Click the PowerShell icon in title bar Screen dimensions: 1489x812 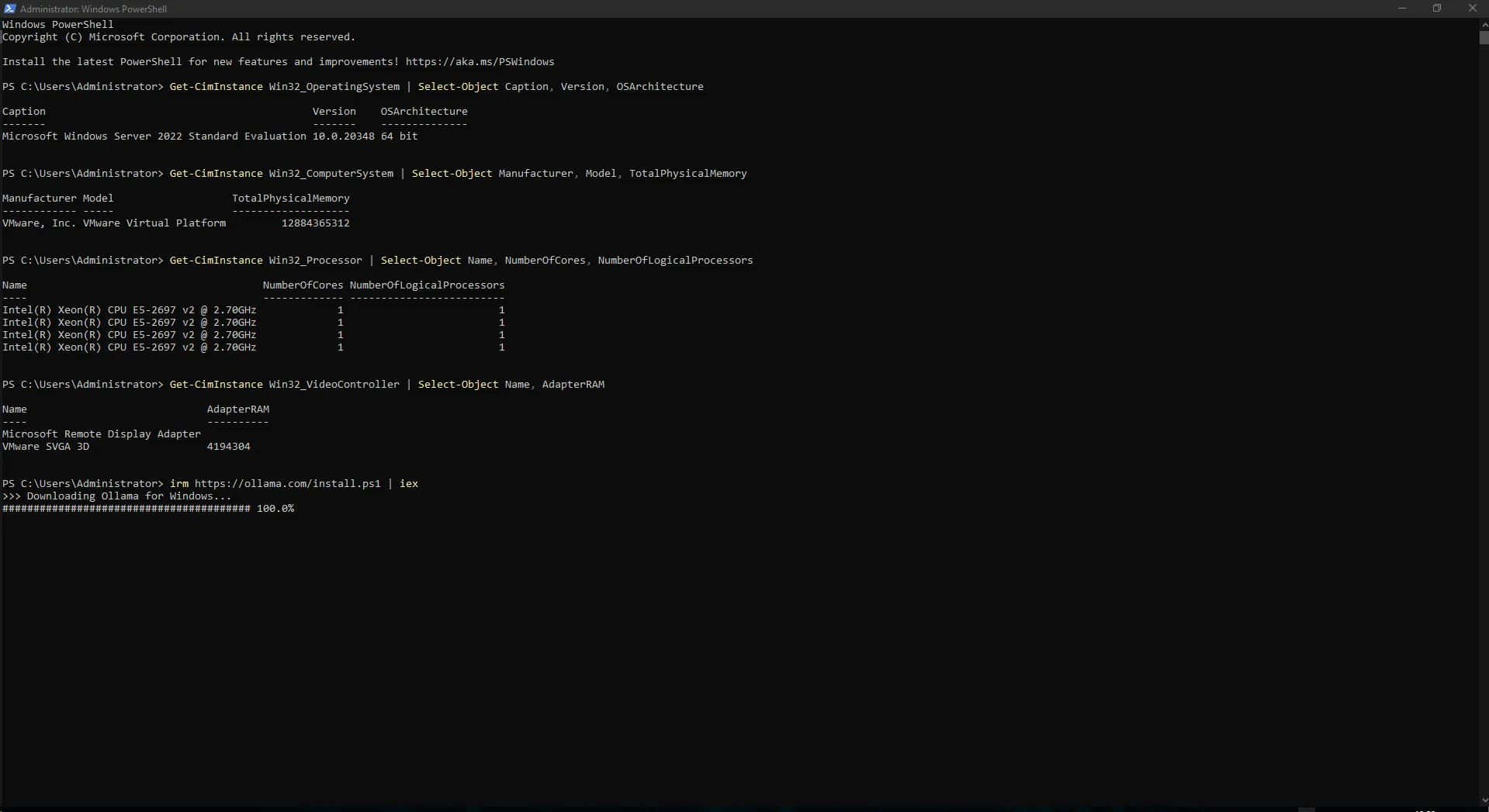pyautogui.click(x=9, y=9)
